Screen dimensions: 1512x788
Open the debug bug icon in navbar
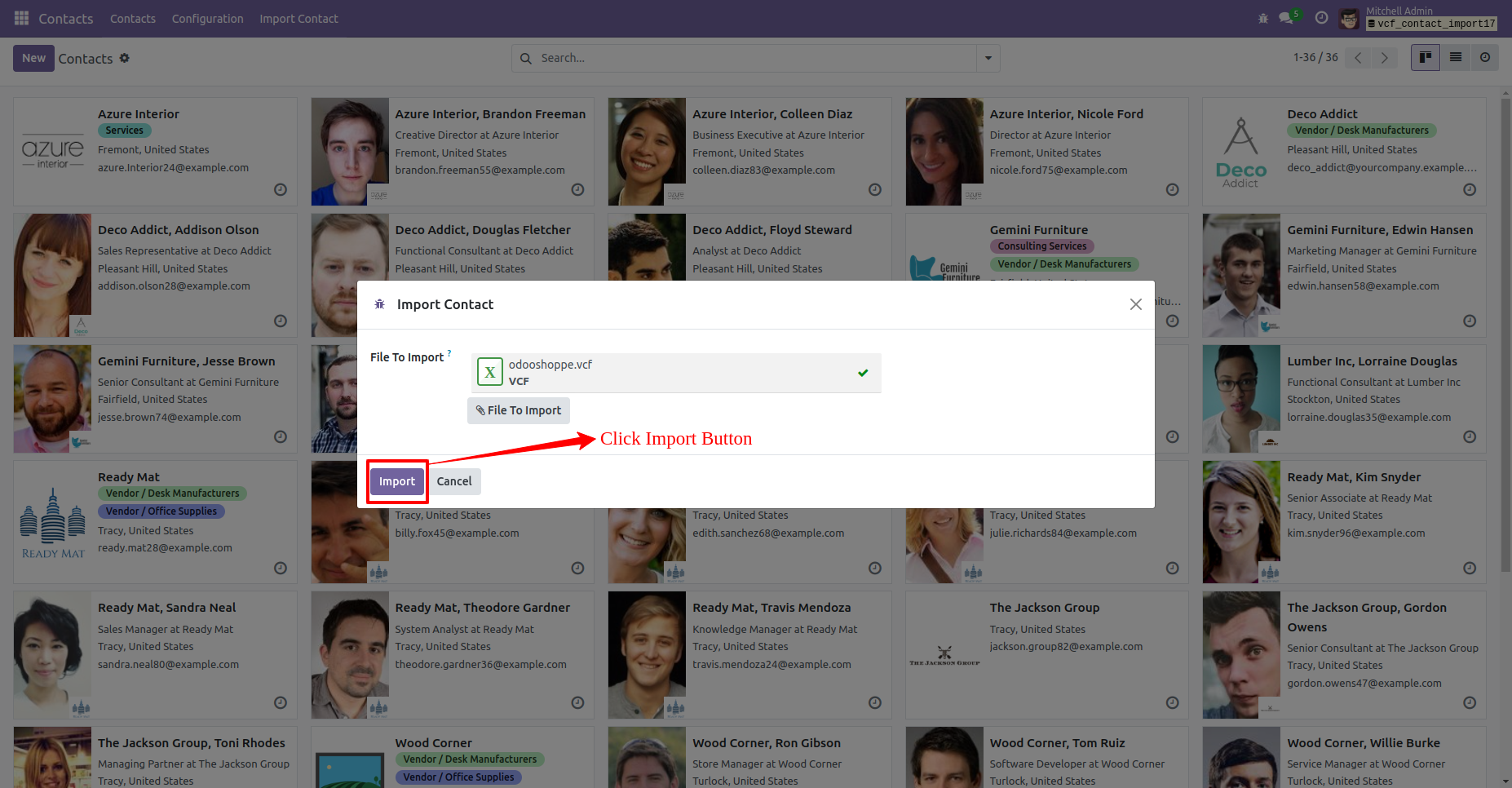click(1263, 18)
